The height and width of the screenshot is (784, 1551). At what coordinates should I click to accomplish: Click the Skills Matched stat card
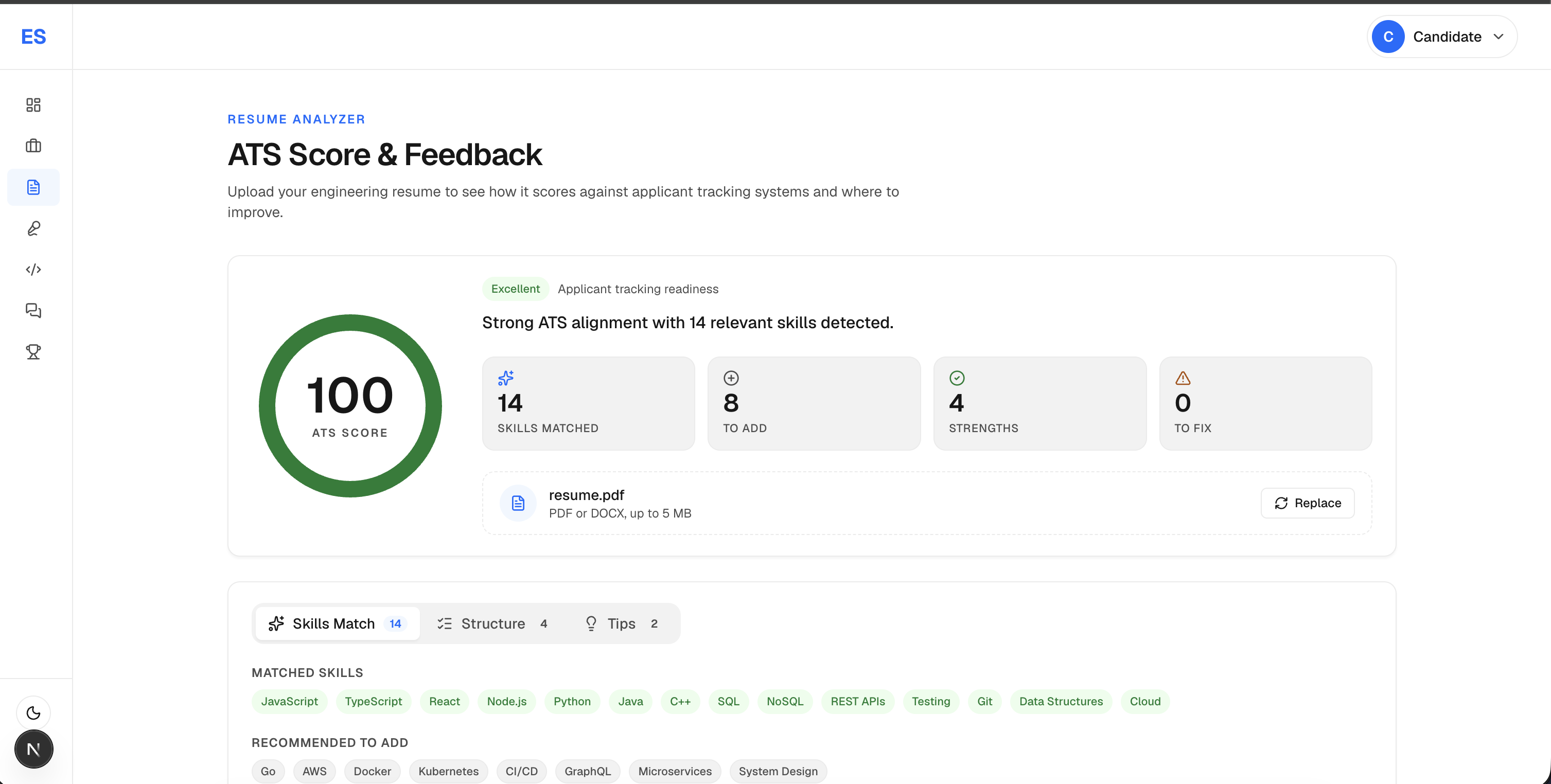tap(588, 403)
